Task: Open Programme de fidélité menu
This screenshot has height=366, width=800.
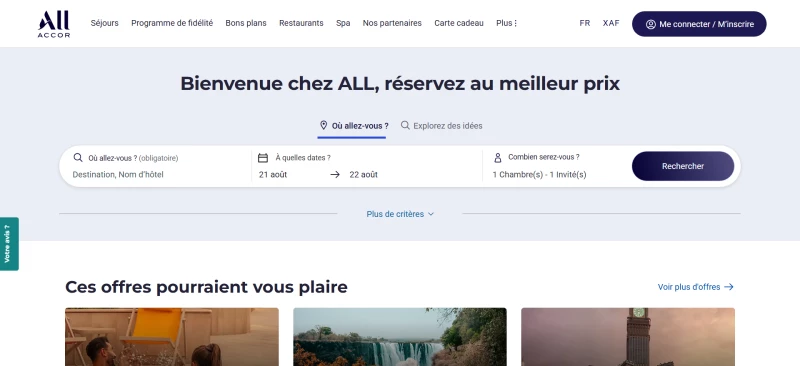Action: tap(172, 23)
